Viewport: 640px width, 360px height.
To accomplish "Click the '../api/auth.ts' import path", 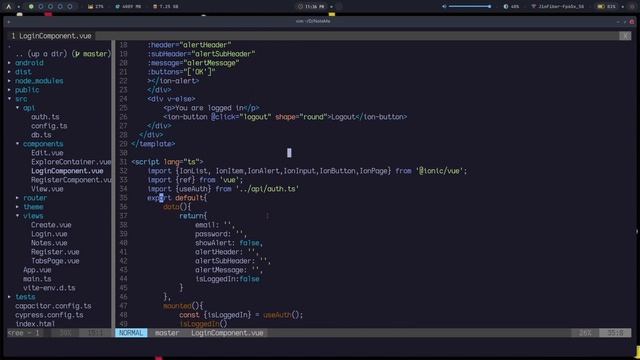I will (267, 189).
